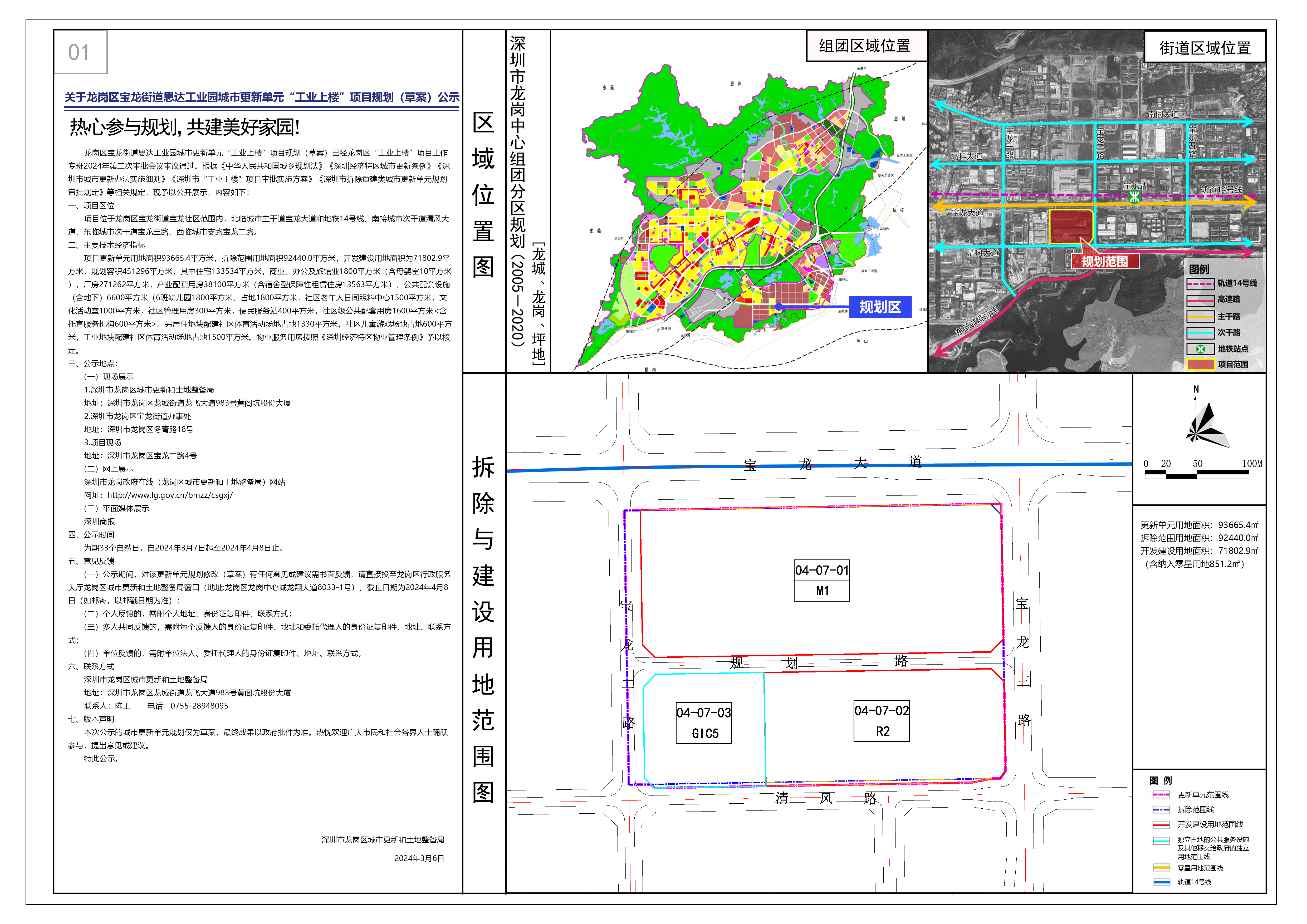Viewport: 1307px width, 924px height.
Task: Click the vertical title 区域位置图
Action: pyautogui.click(x=483, y=195)
